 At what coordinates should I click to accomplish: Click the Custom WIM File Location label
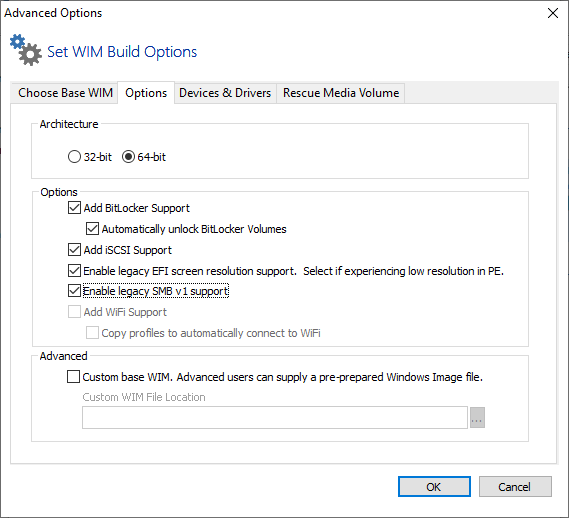click(144, 397)
